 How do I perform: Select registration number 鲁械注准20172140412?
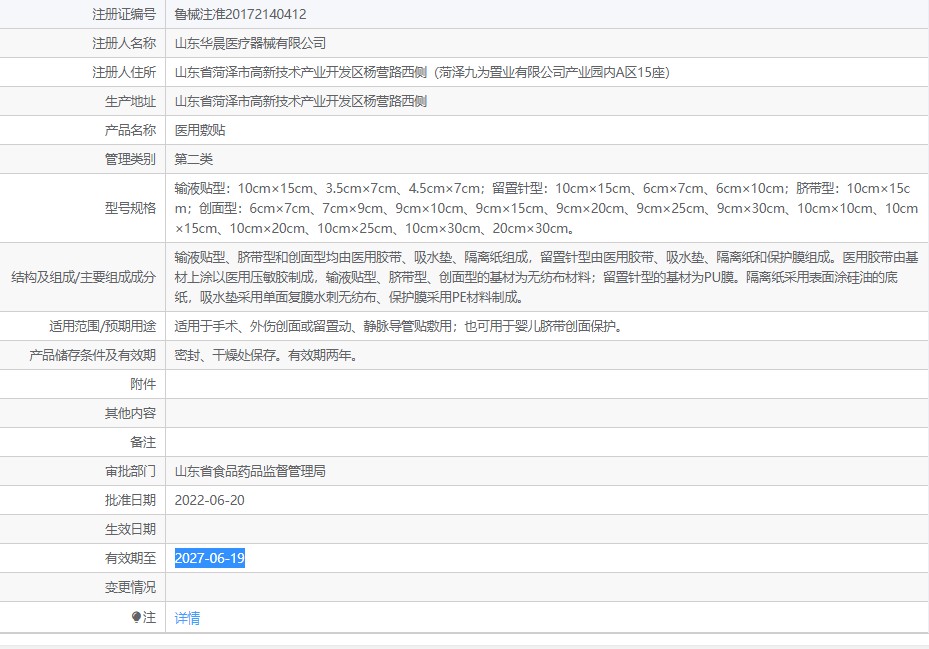click(x=241, y=14)
